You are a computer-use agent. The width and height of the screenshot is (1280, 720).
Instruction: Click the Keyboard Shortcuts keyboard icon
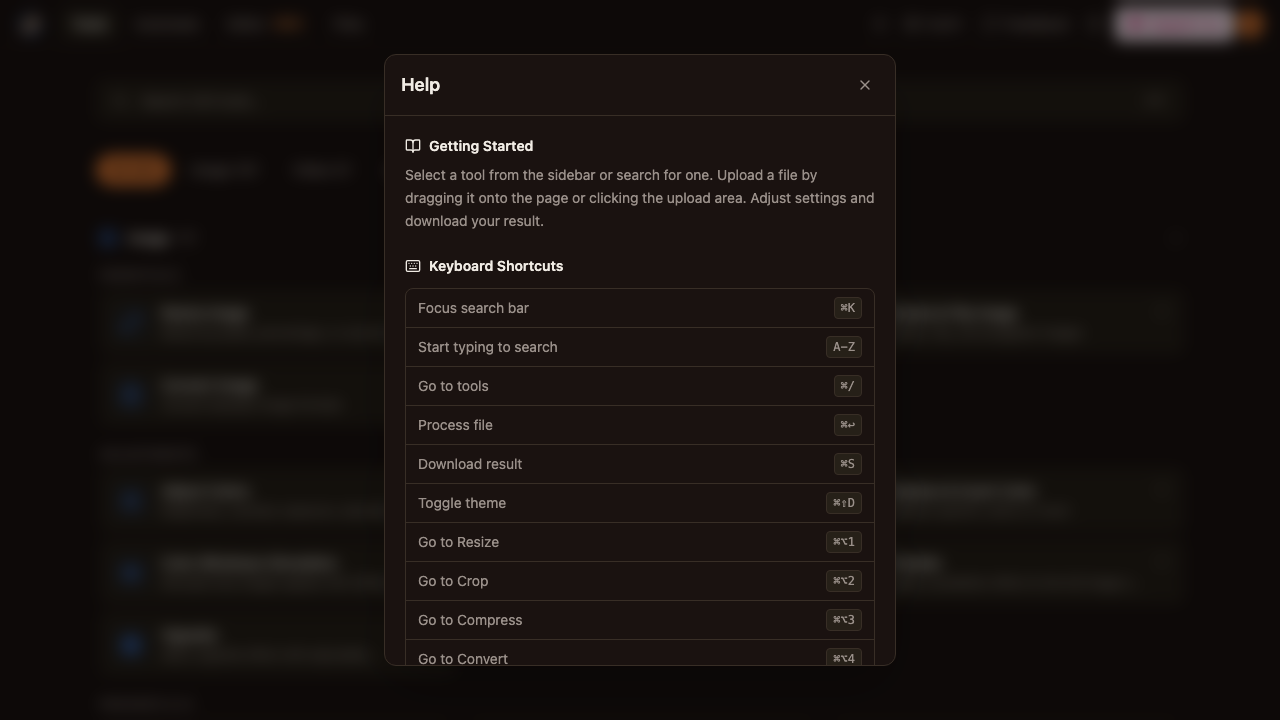(413, 266)
